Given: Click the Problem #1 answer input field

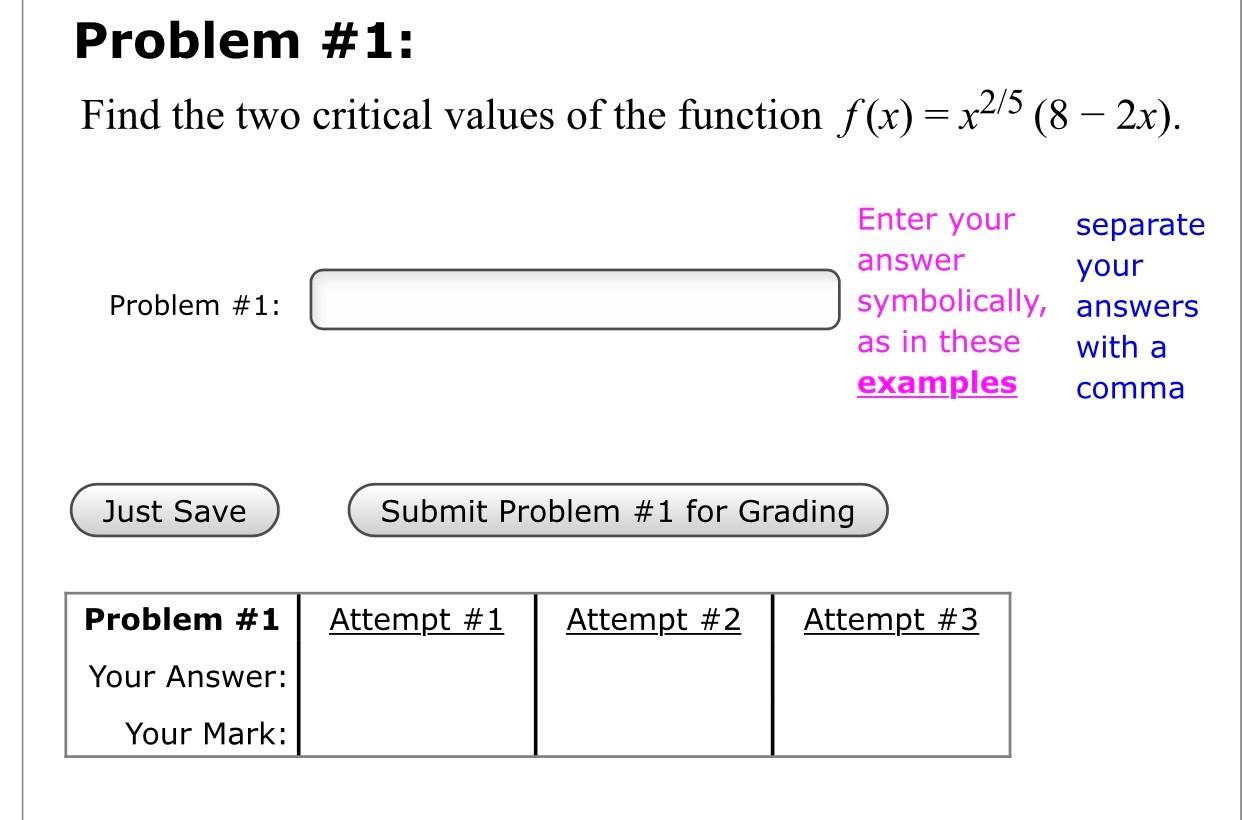Looking at the screenshot, I should 575,299.
